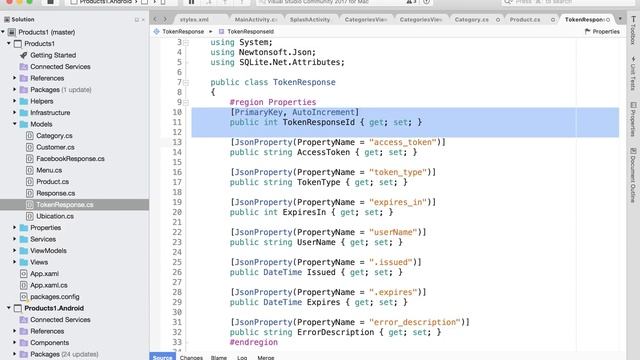Expand the Components folder
640x360 pixels.
[15, 342]
